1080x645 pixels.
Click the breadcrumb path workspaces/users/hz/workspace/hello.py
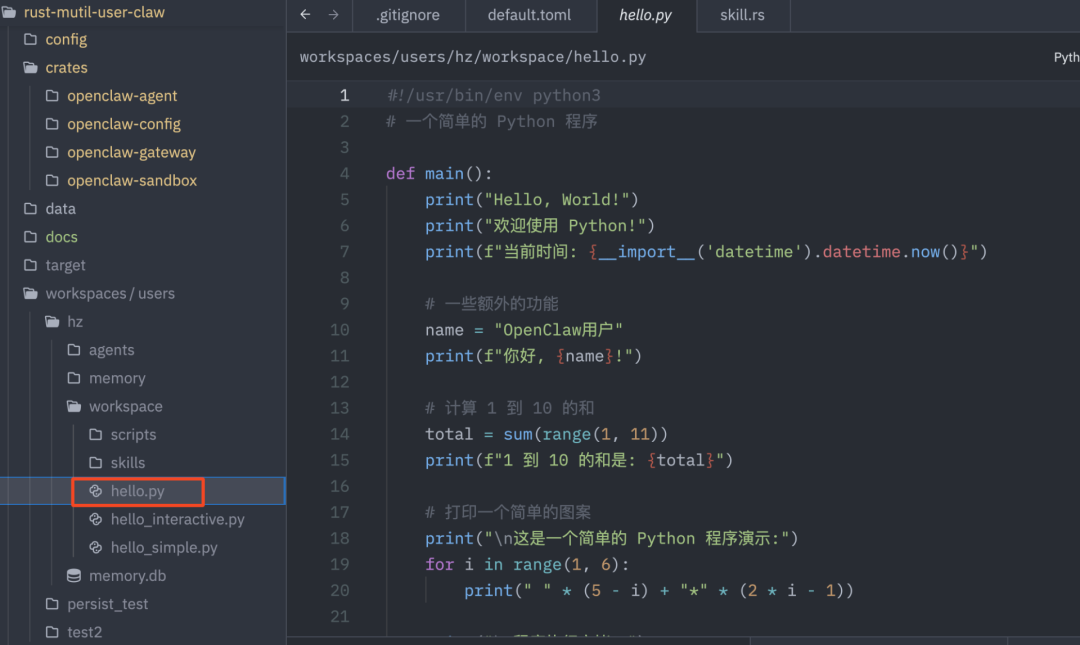pyautogui.click(x=472, y=57)
